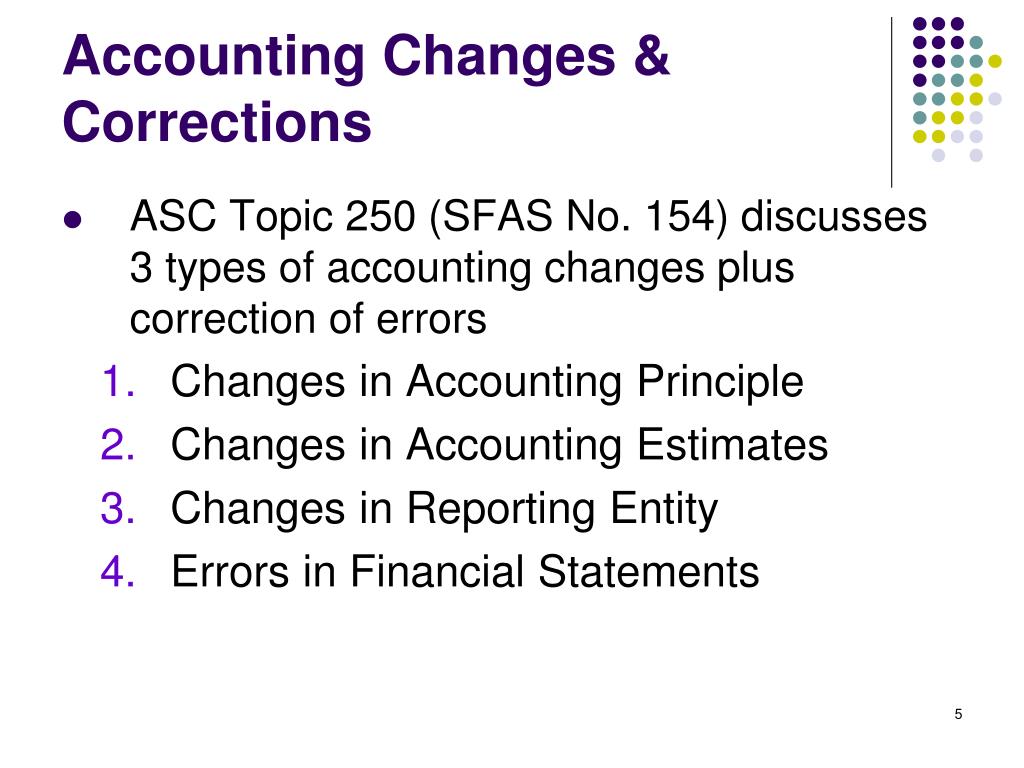Viewport: 1024px width, 768px height.
Task: Click the text 'ASC Topic 250'
Action: [x=273, y=217]
